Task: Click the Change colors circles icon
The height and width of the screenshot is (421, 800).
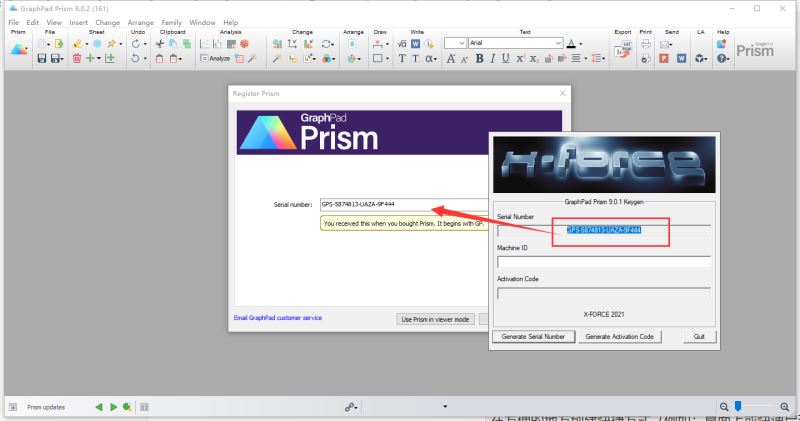Action: click(x=327, y=59)
